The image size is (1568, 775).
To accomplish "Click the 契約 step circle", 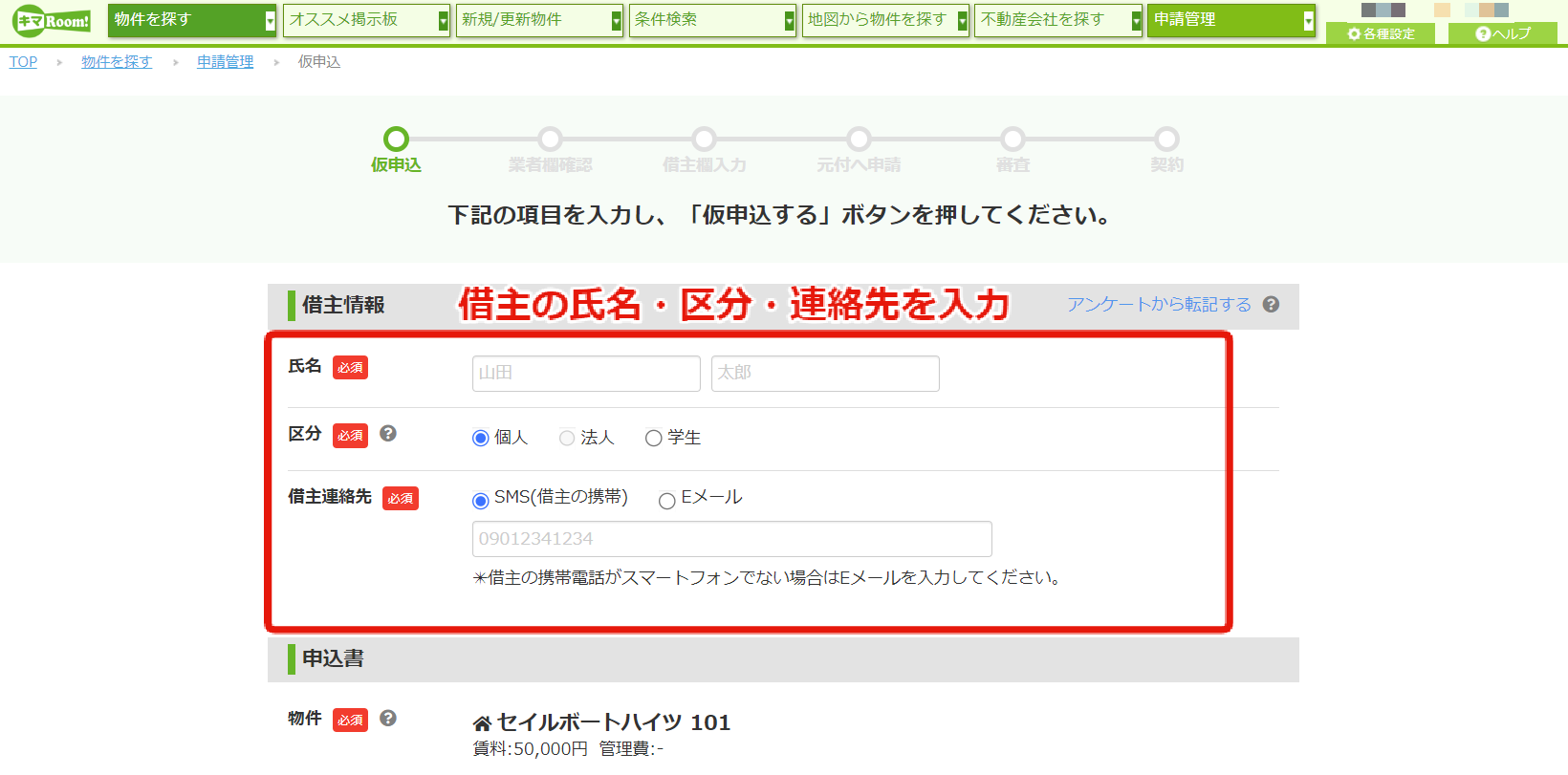I will coord(1166,139).
